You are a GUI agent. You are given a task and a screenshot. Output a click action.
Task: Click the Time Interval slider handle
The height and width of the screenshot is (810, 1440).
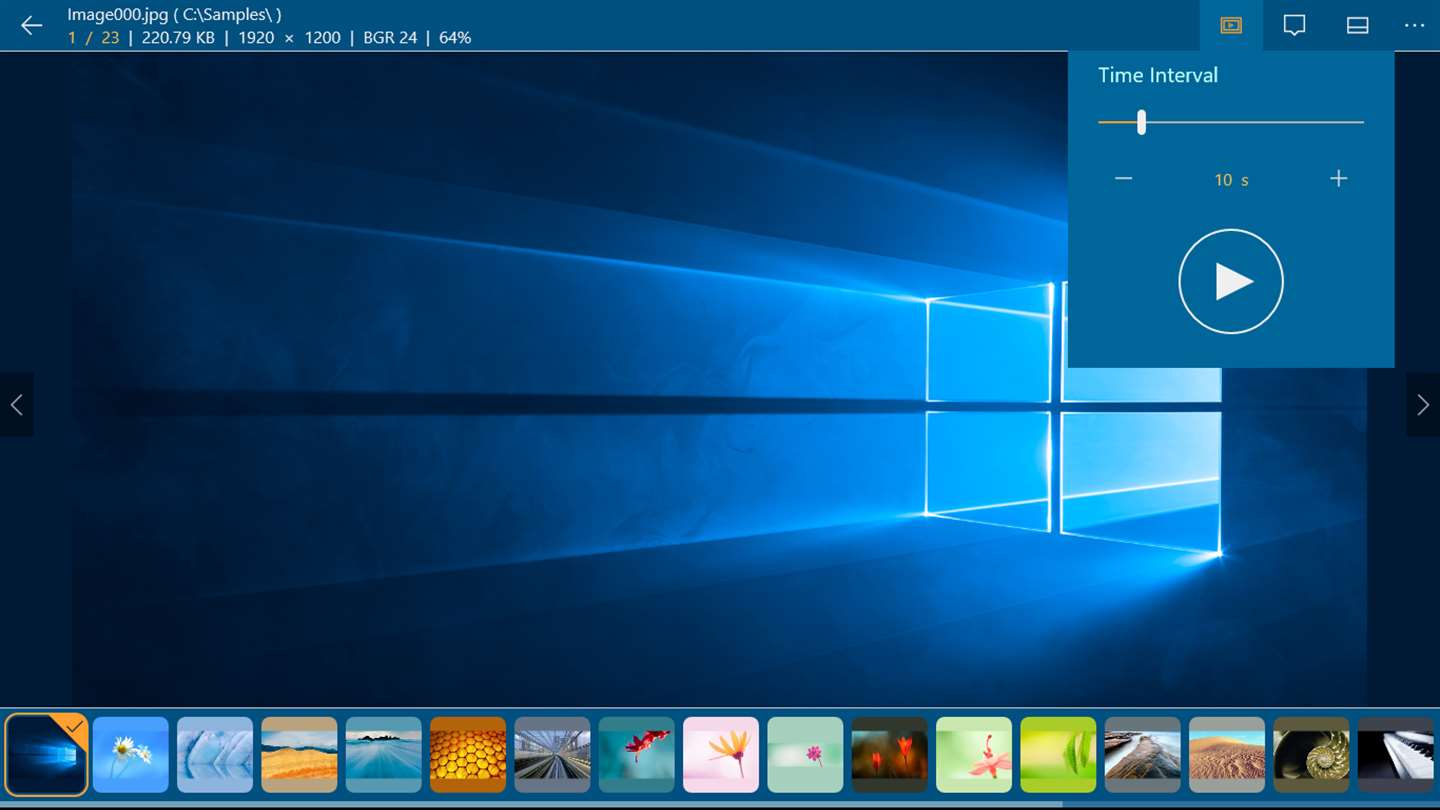[1141, 122]
